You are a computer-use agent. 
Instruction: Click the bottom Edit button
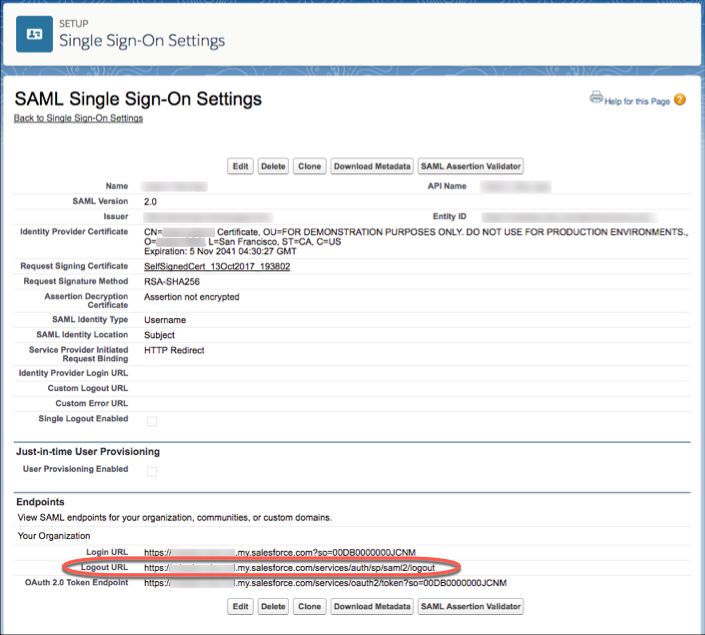(240, 606)
